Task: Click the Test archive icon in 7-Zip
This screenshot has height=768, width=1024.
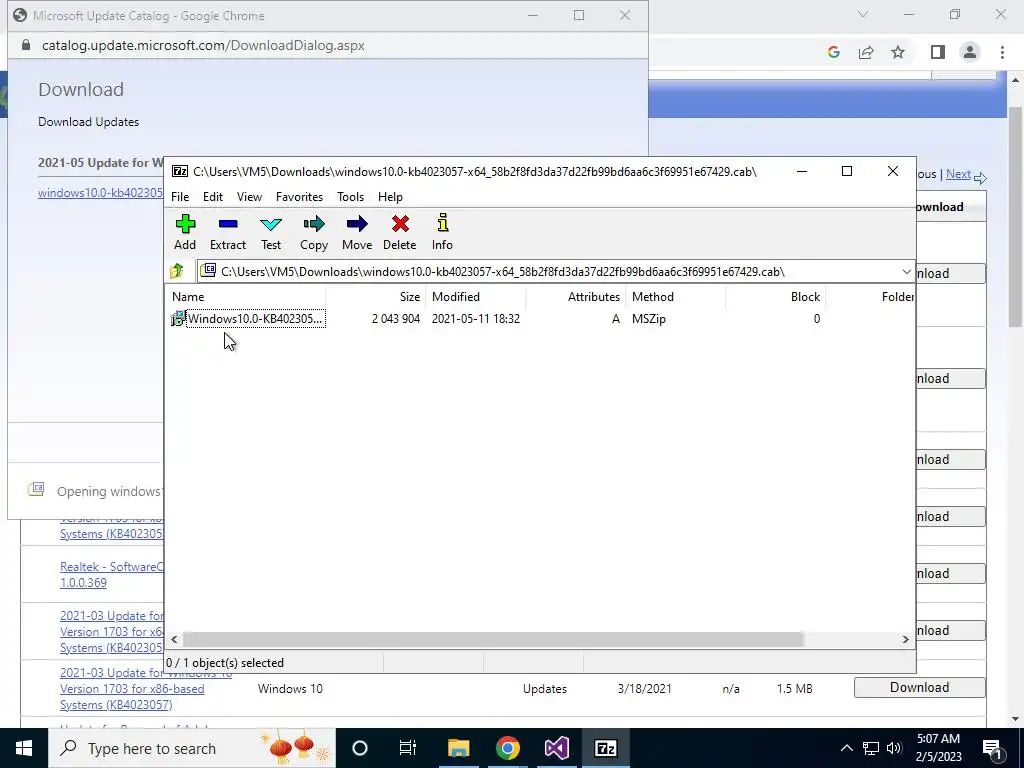Action: point(271,232)
